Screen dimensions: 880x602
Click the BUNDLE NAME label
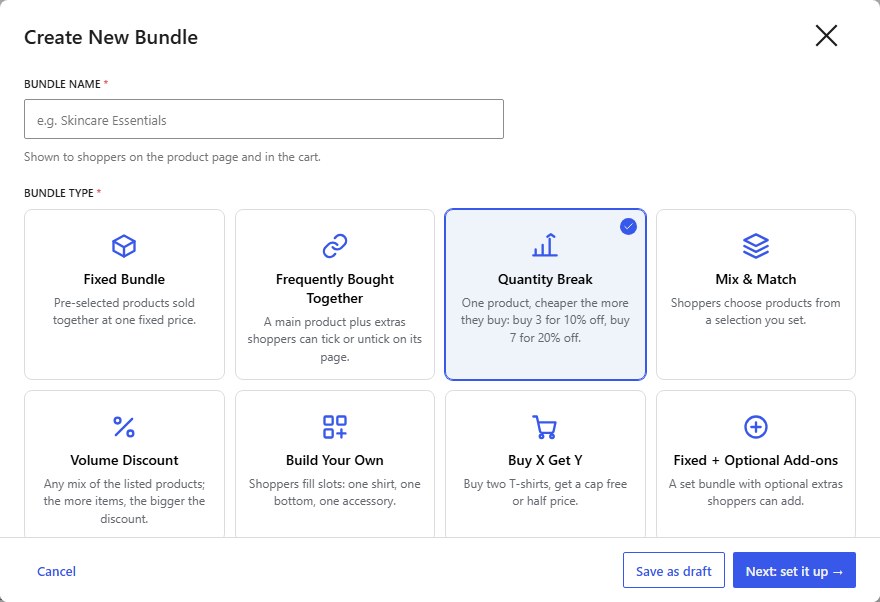coord(62,84)
